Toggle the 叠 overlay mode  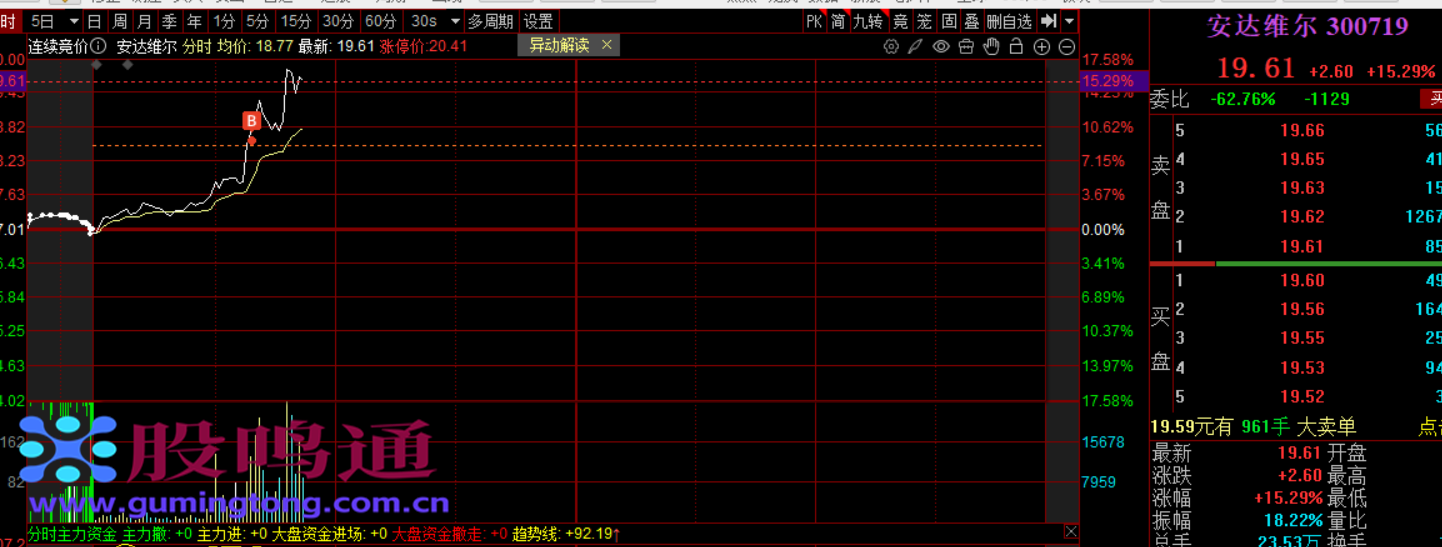click(971, 21)
